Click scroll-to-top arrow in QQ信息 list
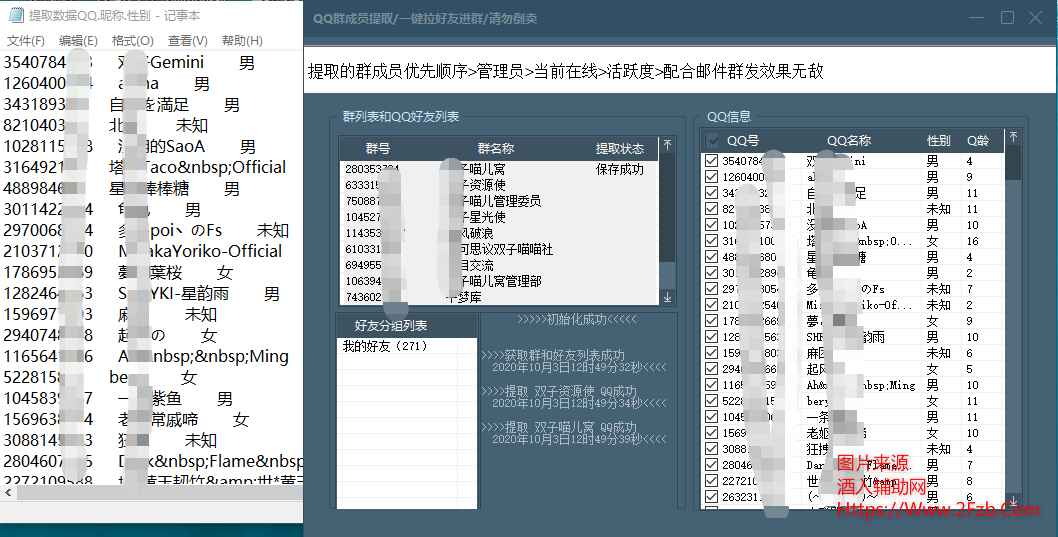 pyautogui.click(x=1013, y=137)
